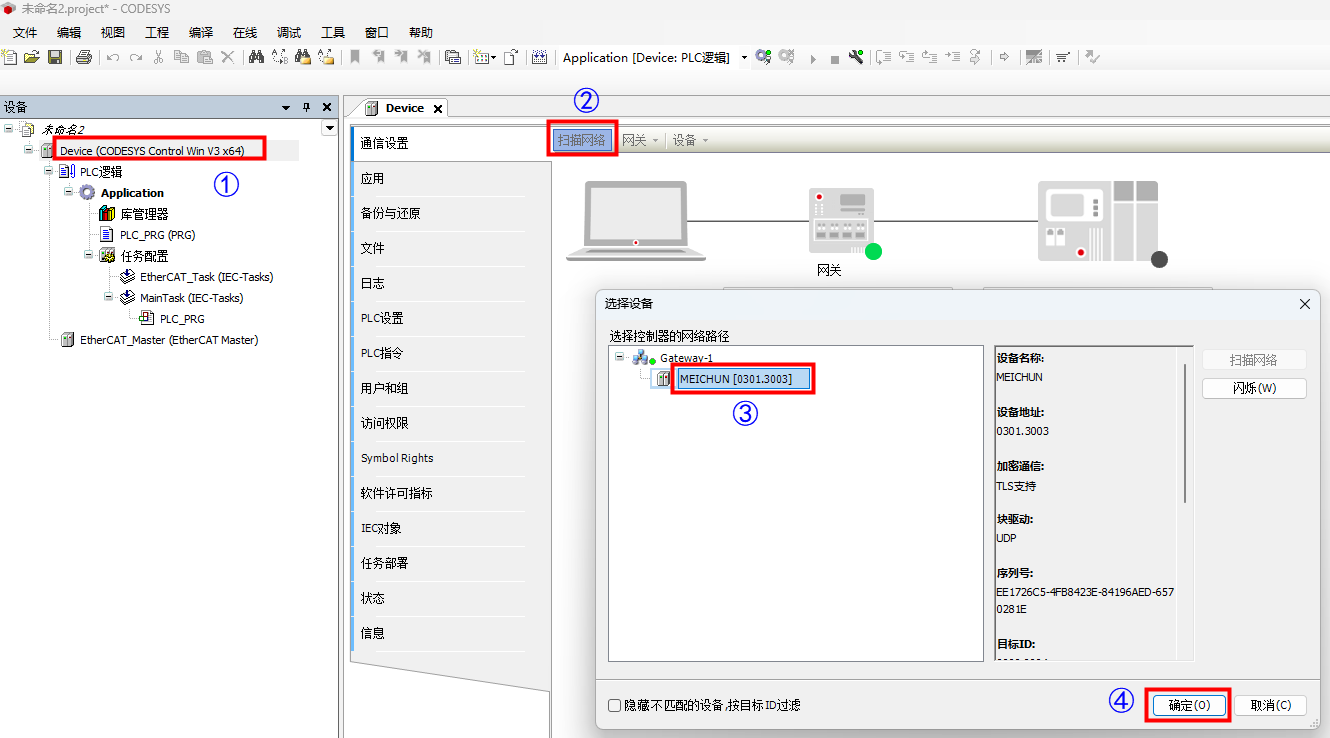The image size is (1330, 738).
Task: Click the Login gear icon in toolbar
Action: point(763,57)
